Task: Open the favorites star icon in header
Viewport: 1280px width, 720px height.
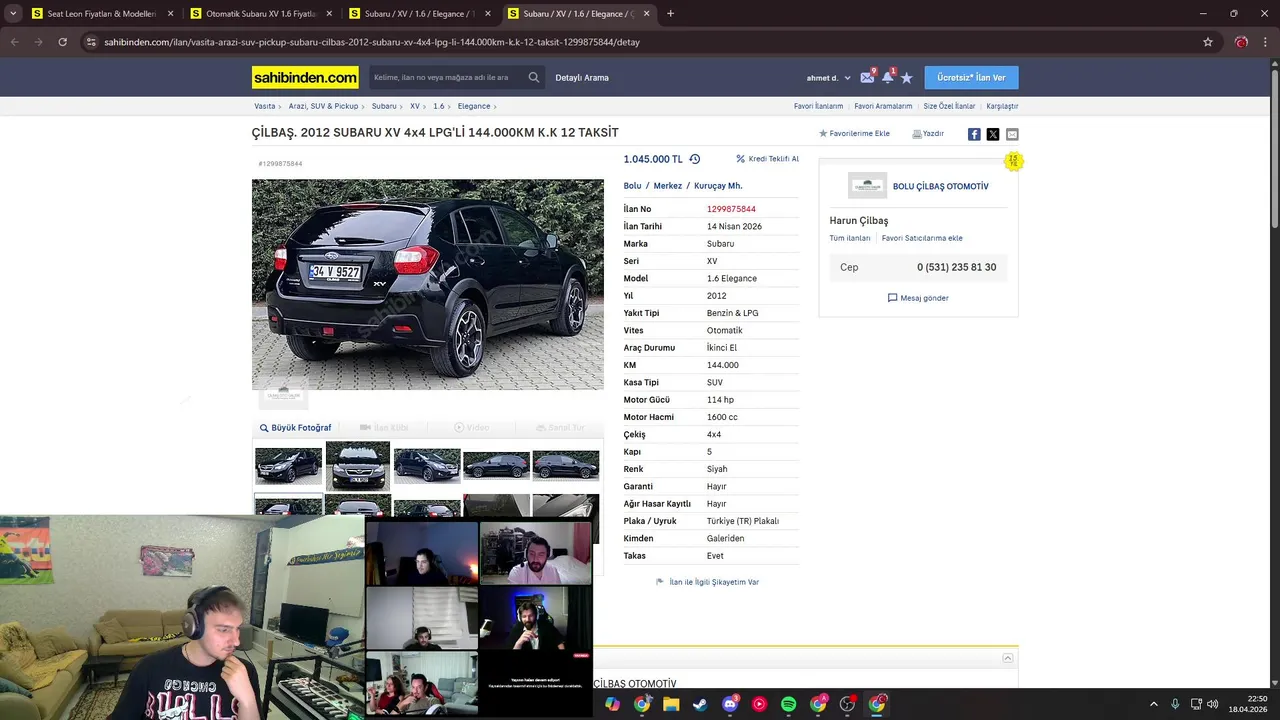Action: [906, 77]
